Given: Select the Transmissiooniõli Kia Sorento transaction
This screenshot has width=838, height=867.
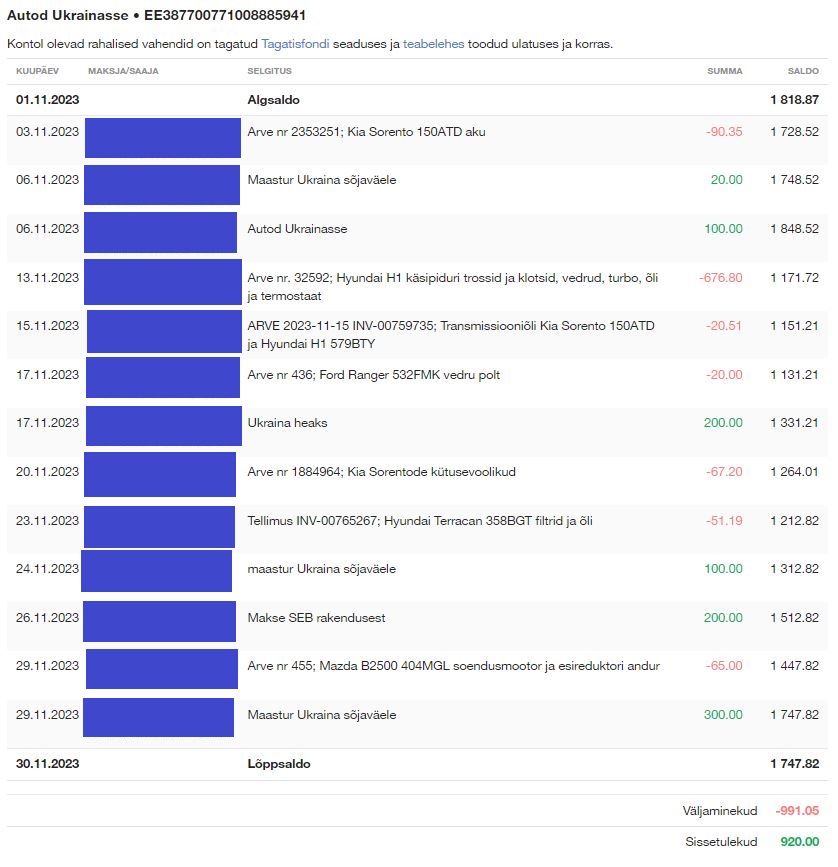Looking at the screenshot, I should click(x=451, y=326).
